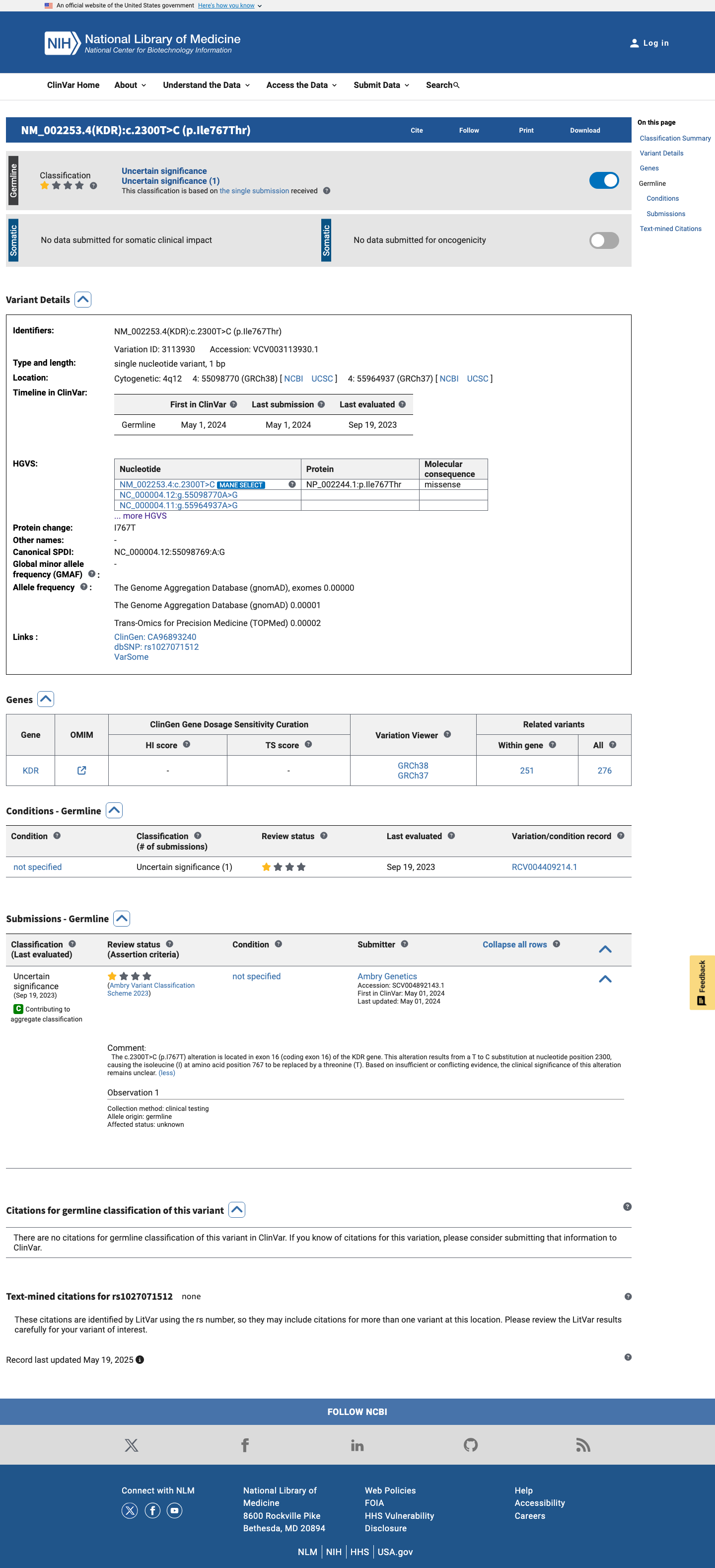715x1568 pixels.
Task: Toggle off the Germline classification switch
Action: coord(604,180)
